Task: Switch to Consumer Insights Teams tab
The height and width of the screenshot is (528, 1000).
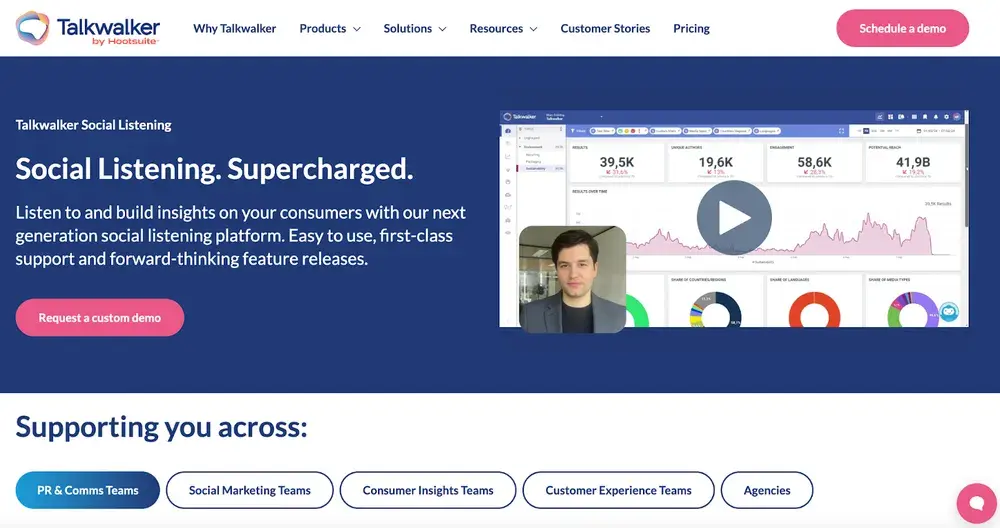Action: tap(428, 490)
